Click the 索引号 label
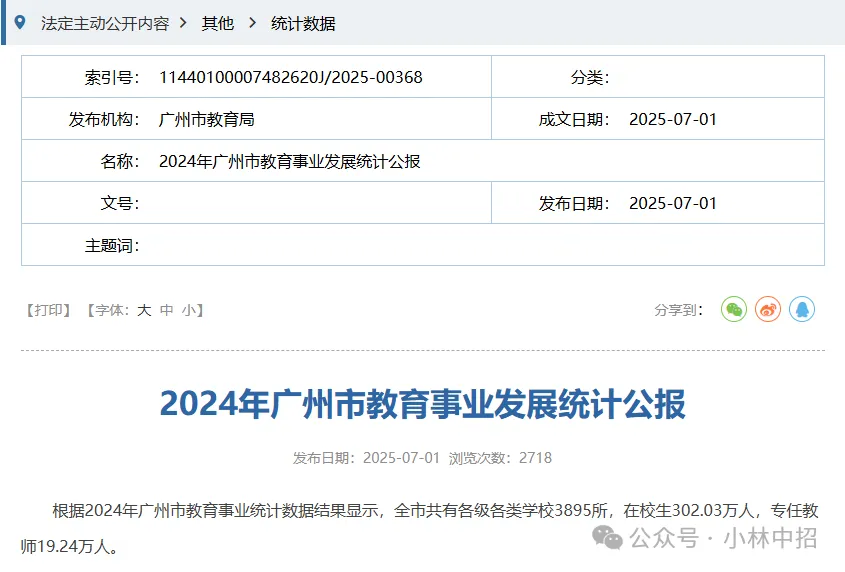Image resolution: width=845 pixels, height=572 pixels. pos(112,77)
